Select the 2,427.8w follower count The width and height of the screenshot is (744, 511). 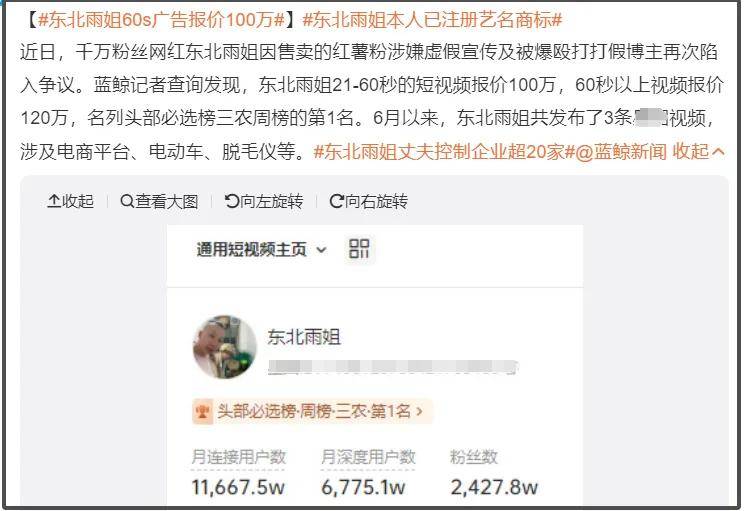(494, 487)
